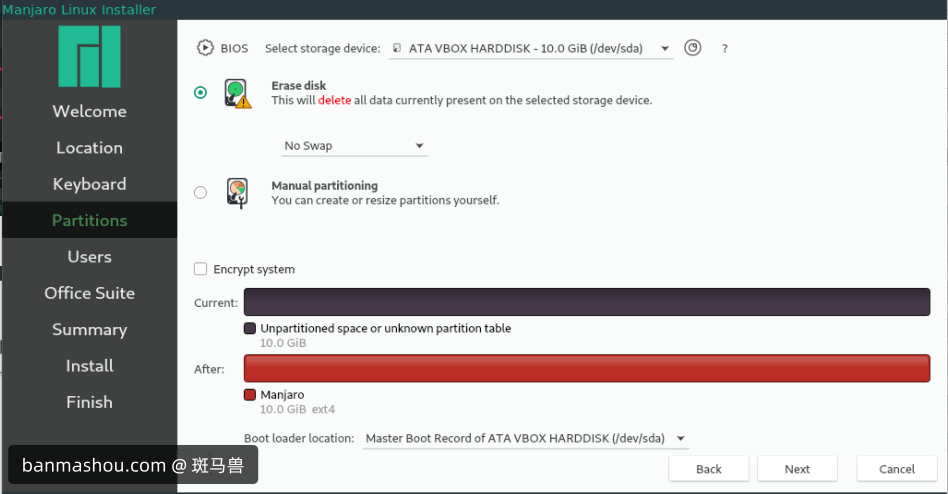Viewport: 948px width, 494px height.
Task: Open the Boot loader location dropdown
Action: (525, 438)
